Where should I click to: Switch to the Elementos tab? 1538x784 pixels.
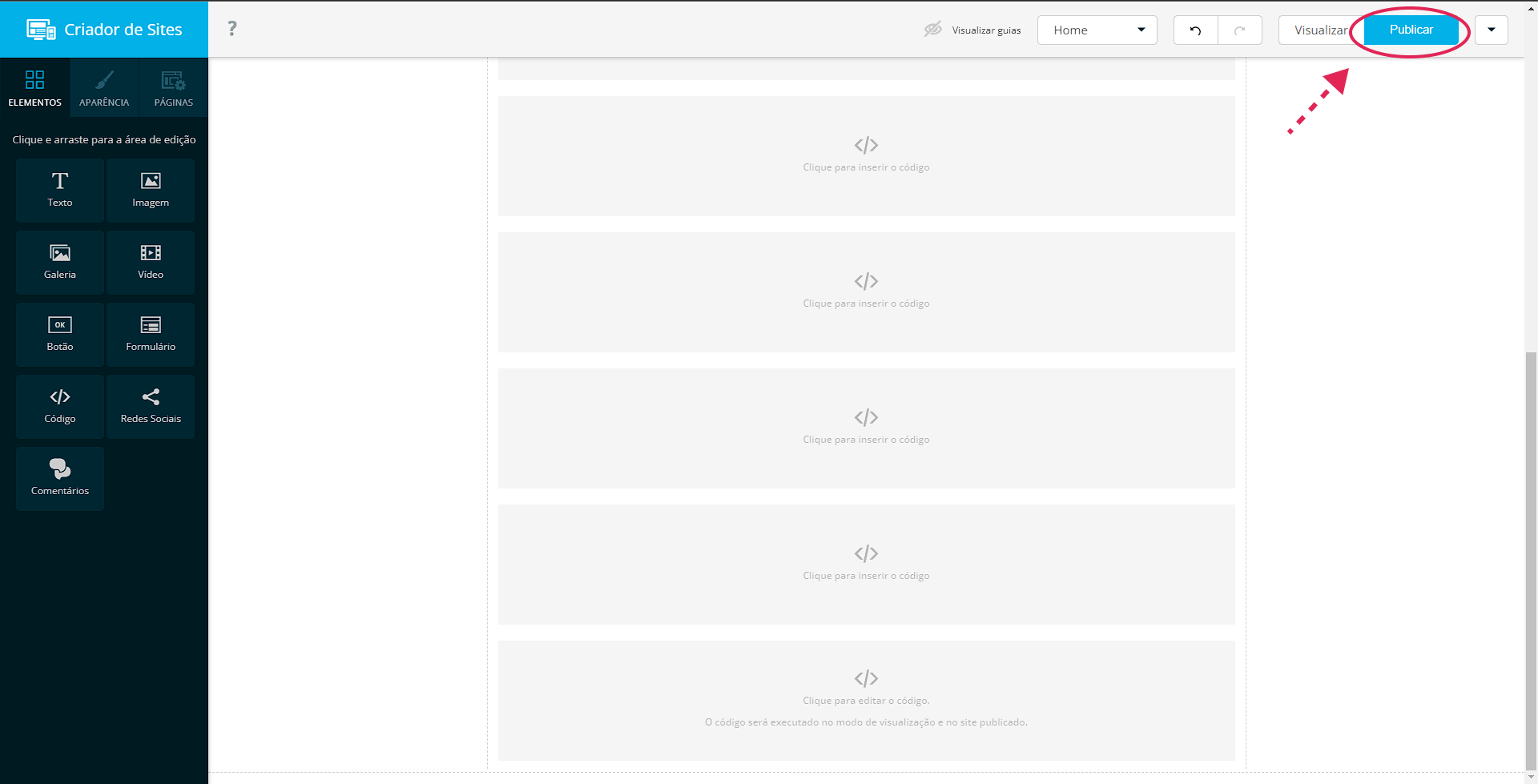click(x=34, y=88)
